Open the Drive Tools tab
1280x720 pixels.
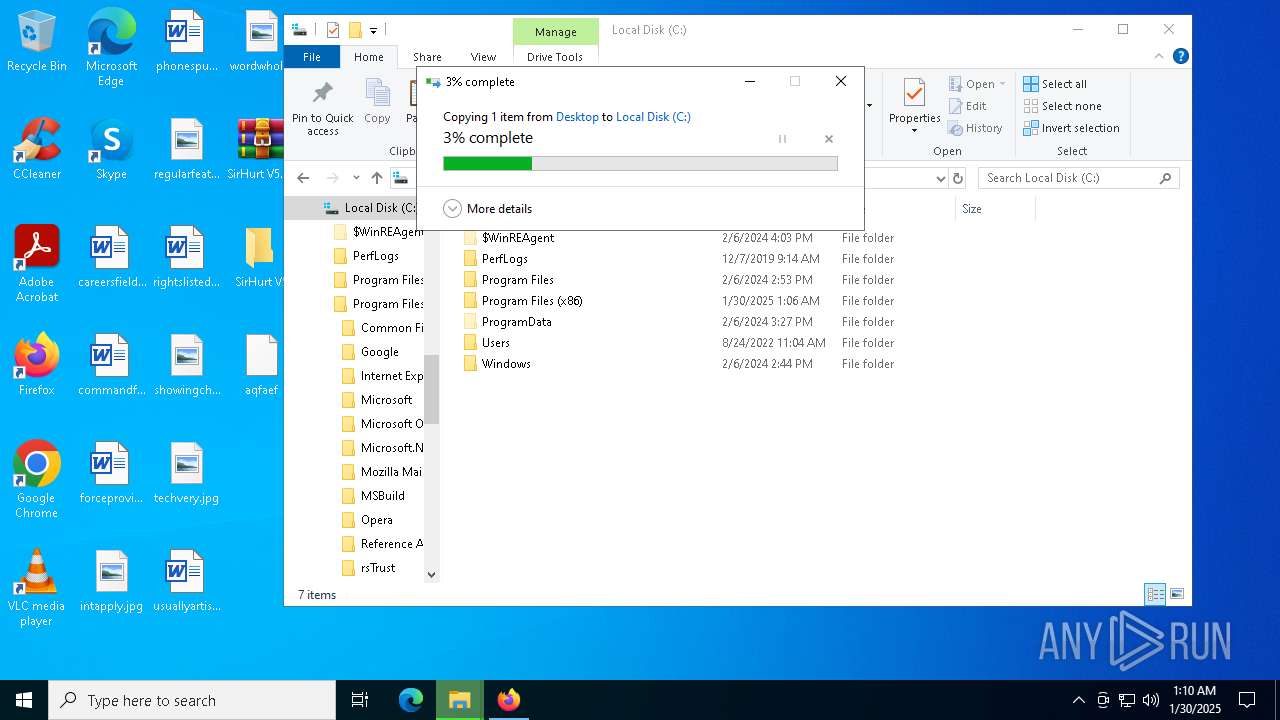click(x=555, y=57)
